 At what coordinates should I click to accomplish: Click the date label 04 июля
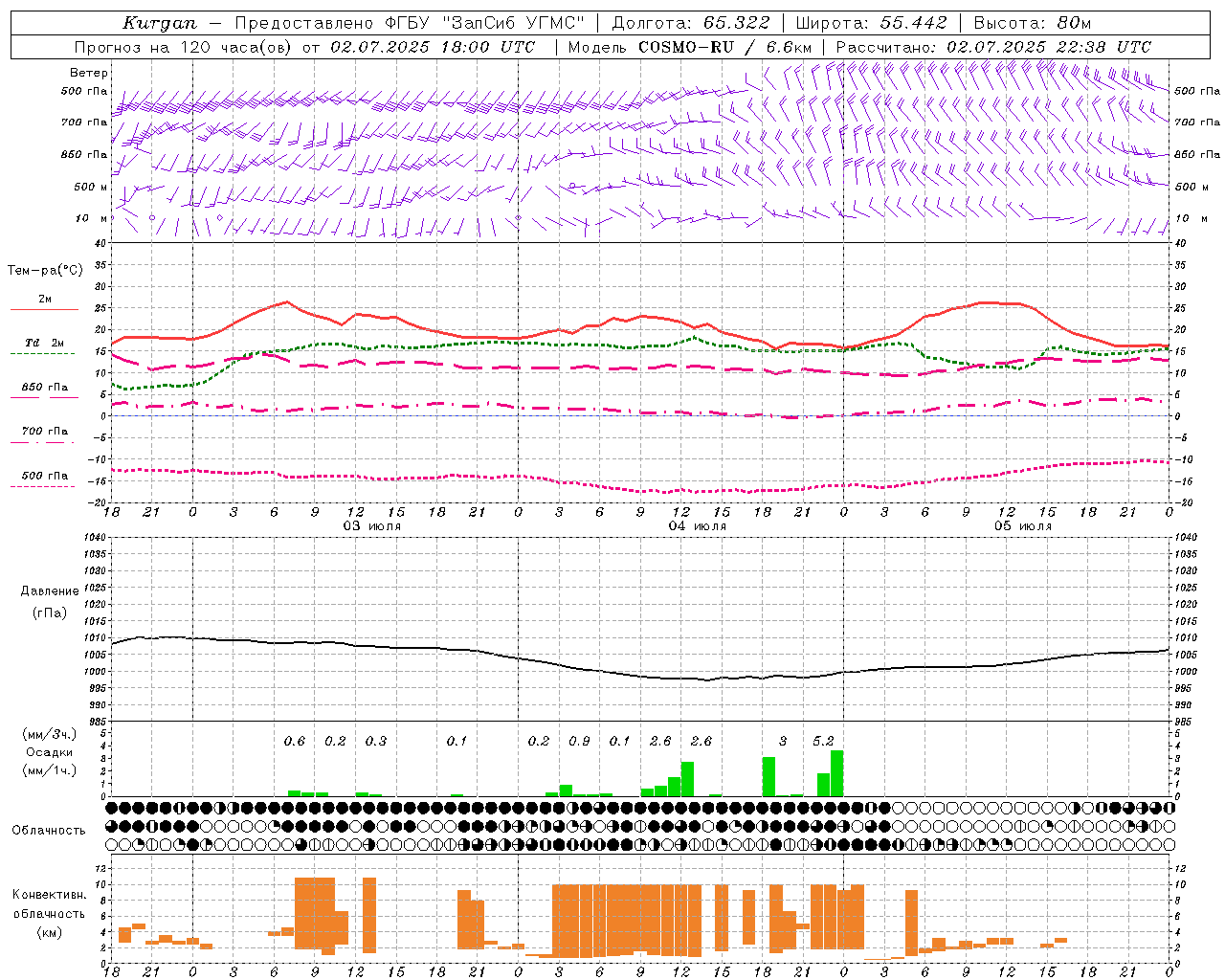tap(698, 526)
